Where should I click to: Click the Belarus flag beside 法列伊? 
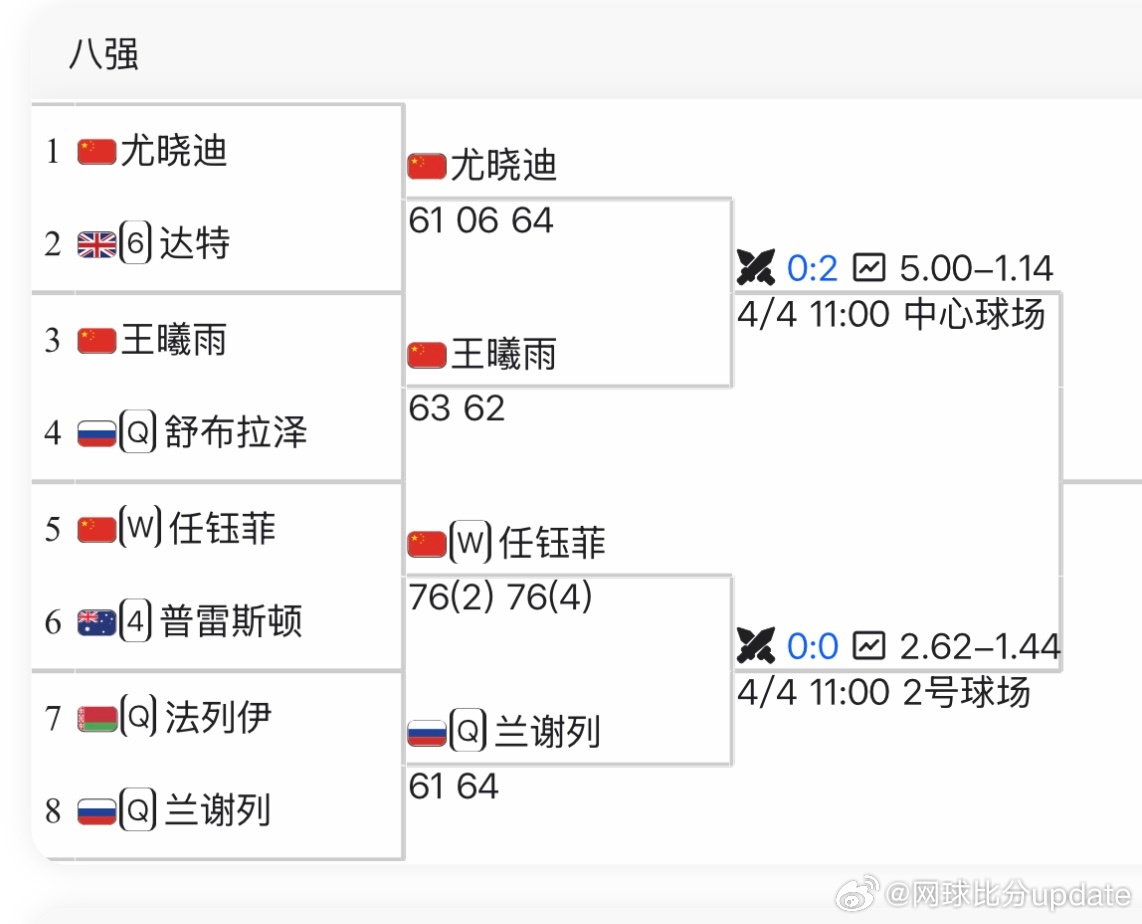point(95,716)
